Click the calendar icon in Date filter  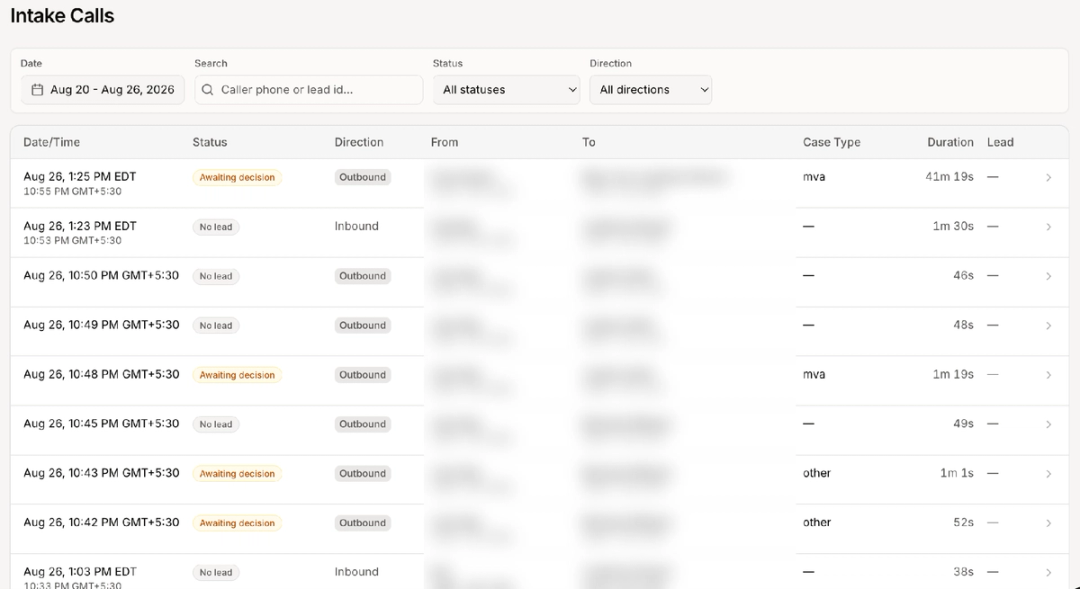pyautogui.click(x=37, y=90)
